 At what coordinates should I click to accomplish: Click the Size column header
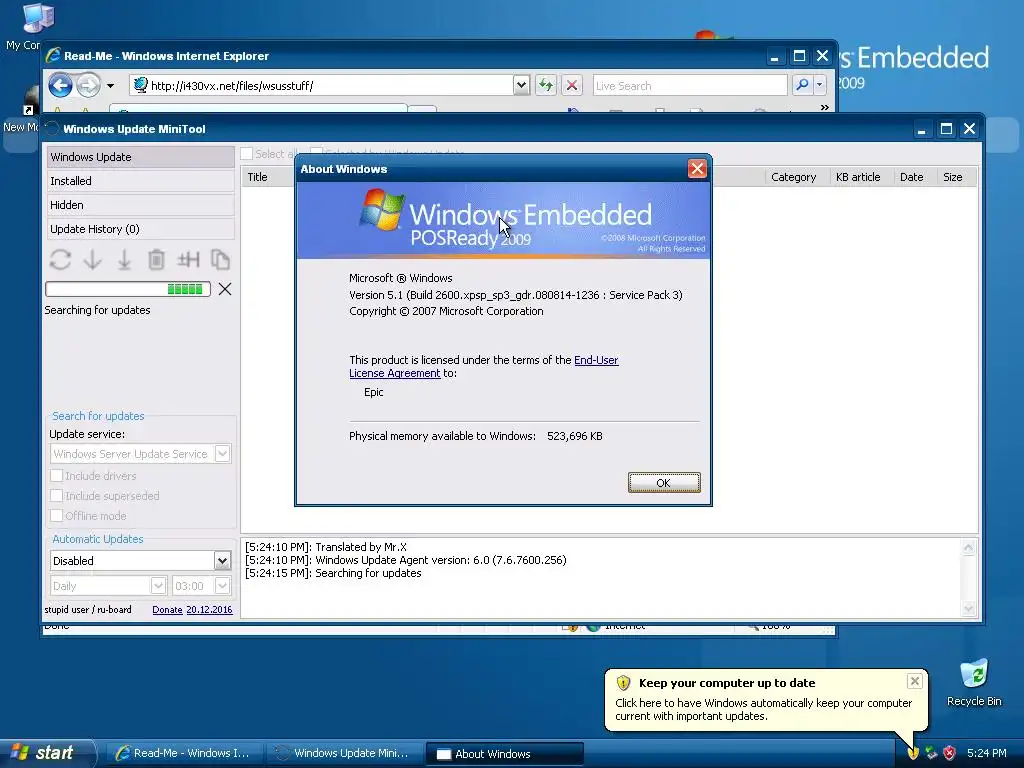pos(957,177)
